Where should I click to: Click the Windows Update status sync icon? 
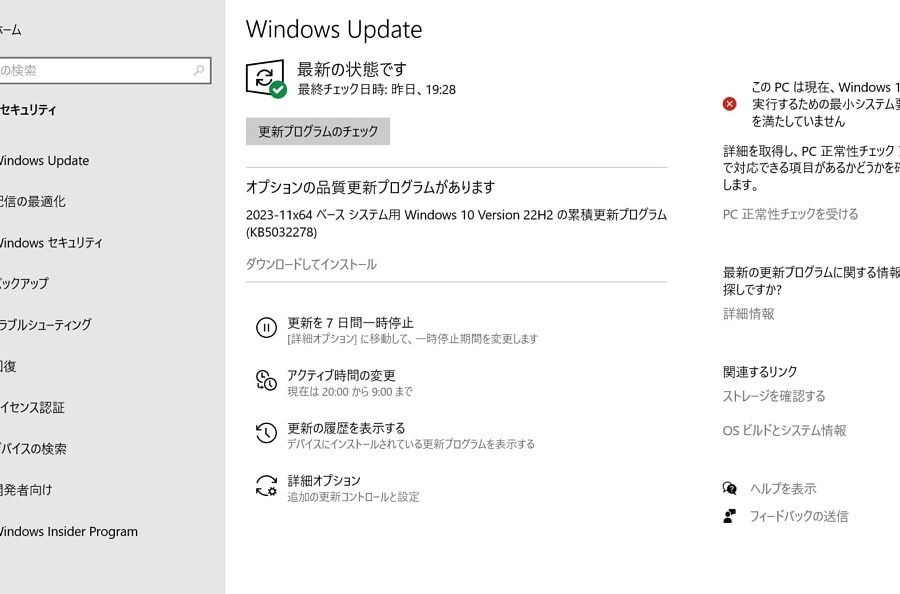point(265,78)
